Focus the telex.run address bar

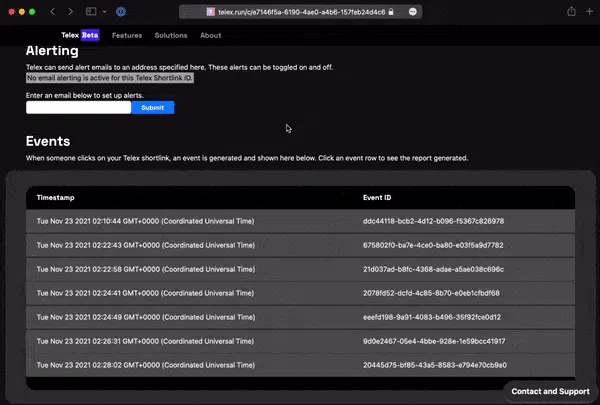[x=301, y=12]
